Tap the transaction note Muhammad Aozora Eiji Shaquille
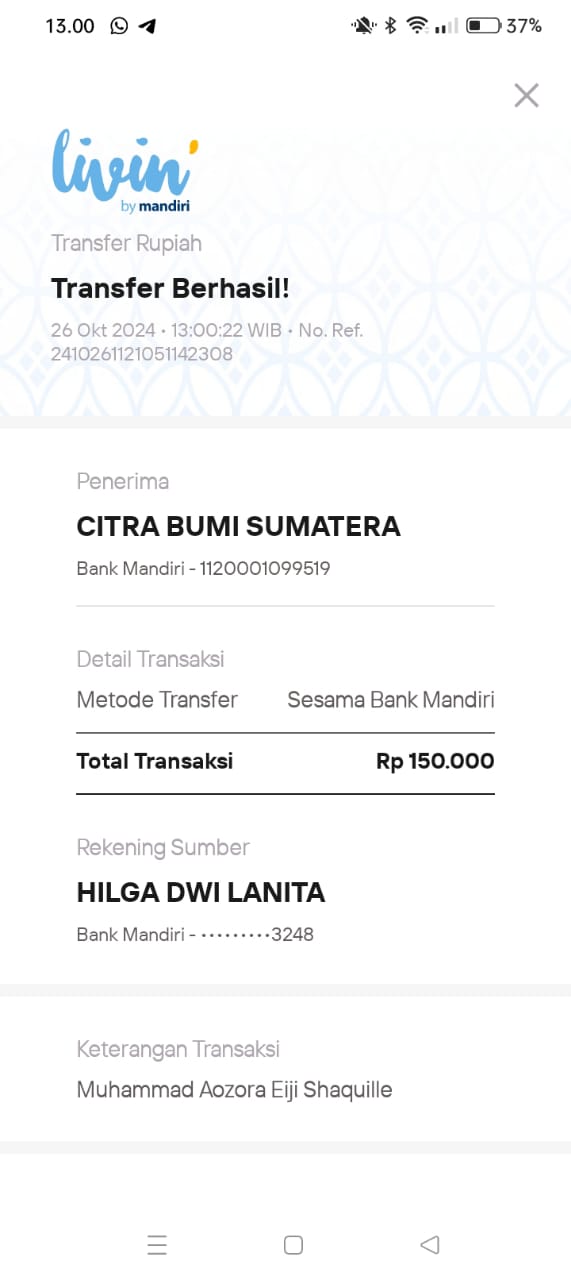571x1280 pixels. [x=234, y=1090]
